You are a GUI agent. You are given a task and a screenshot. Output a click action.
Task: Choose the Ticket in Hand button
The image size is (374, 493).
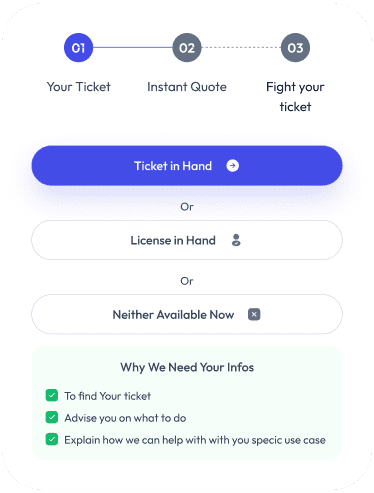(x=187, y=166)
